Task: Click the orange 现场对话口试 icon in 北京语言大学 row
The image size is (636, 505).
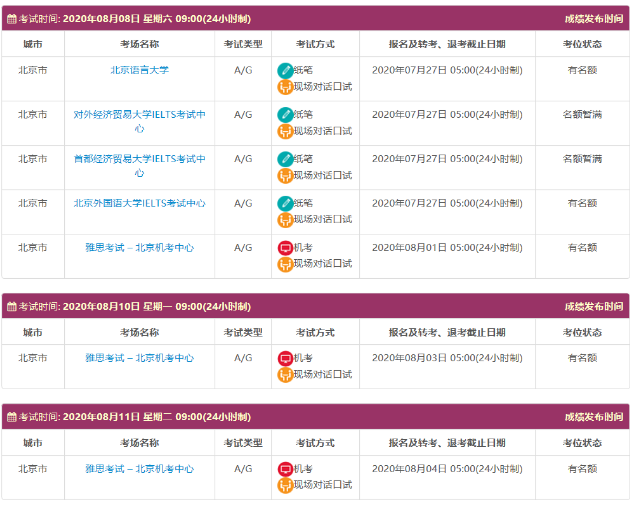Action: [x=285, y=87]
